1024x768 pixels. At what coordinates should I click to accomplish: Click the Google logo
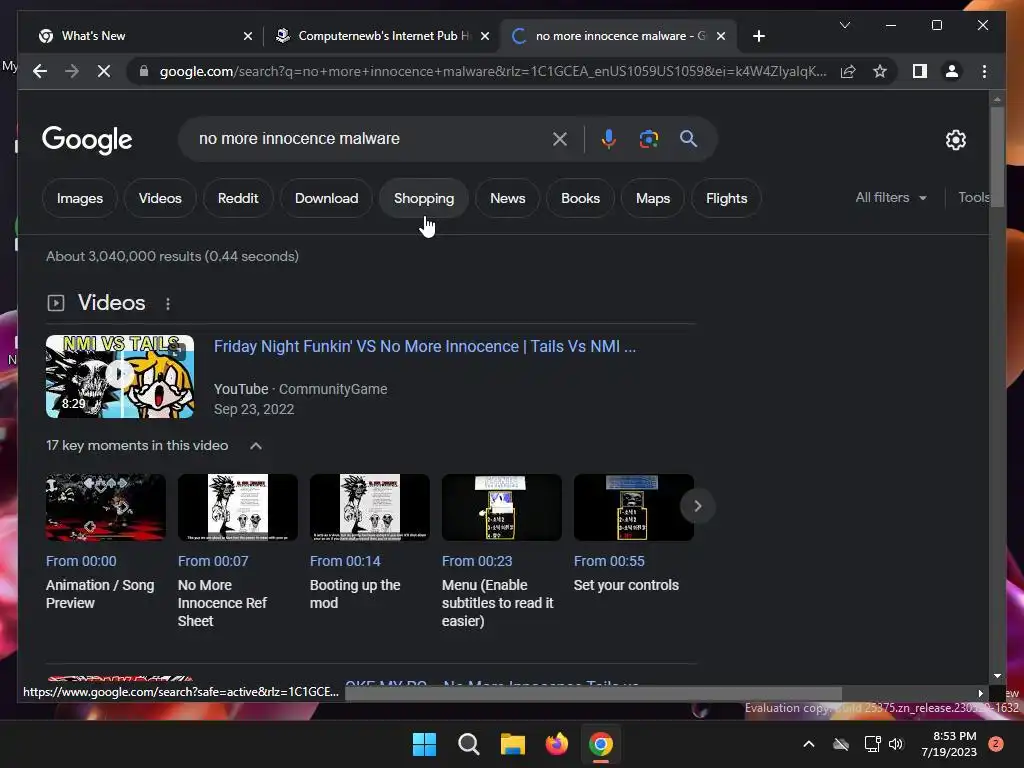[x=87, y=140]
